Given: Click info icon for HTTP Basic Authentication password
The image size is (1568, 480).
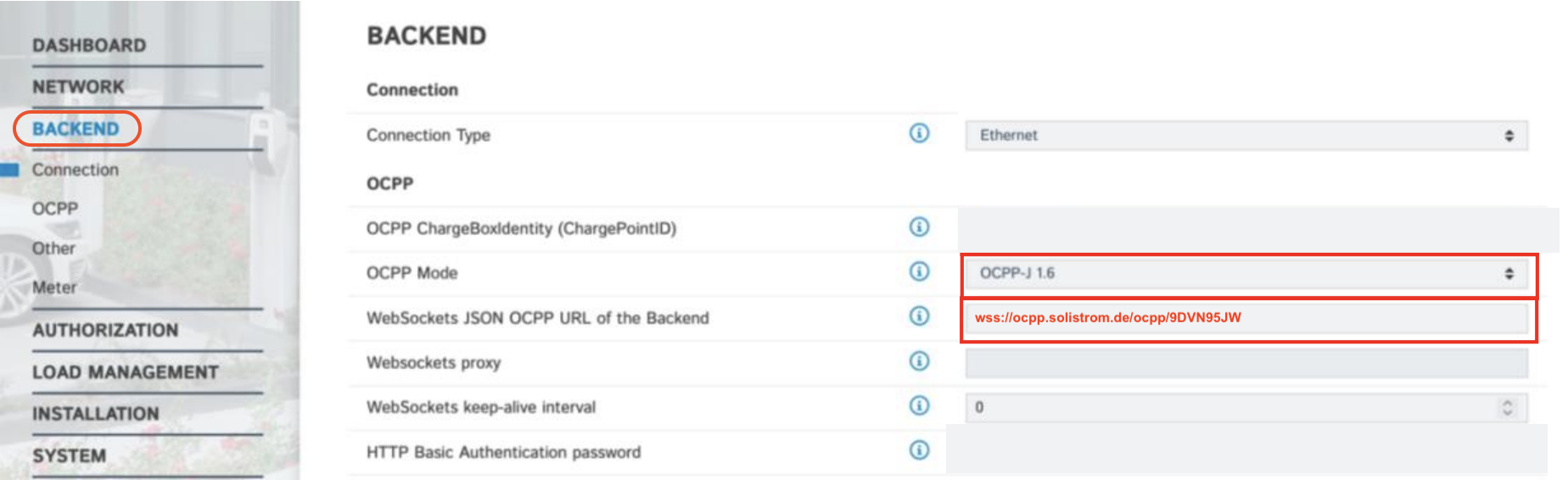Looking at the screenshot, I should point(919,450).
